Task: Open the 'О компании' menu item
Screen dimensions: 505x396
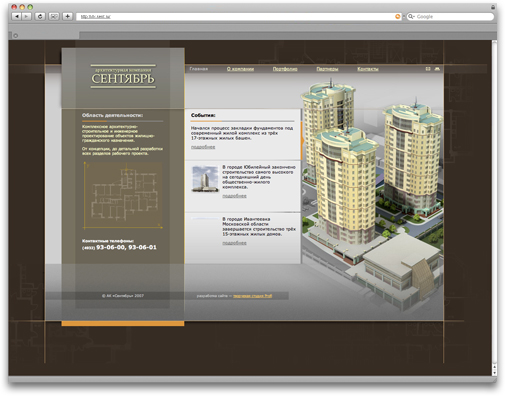Action: coord(240,69)
